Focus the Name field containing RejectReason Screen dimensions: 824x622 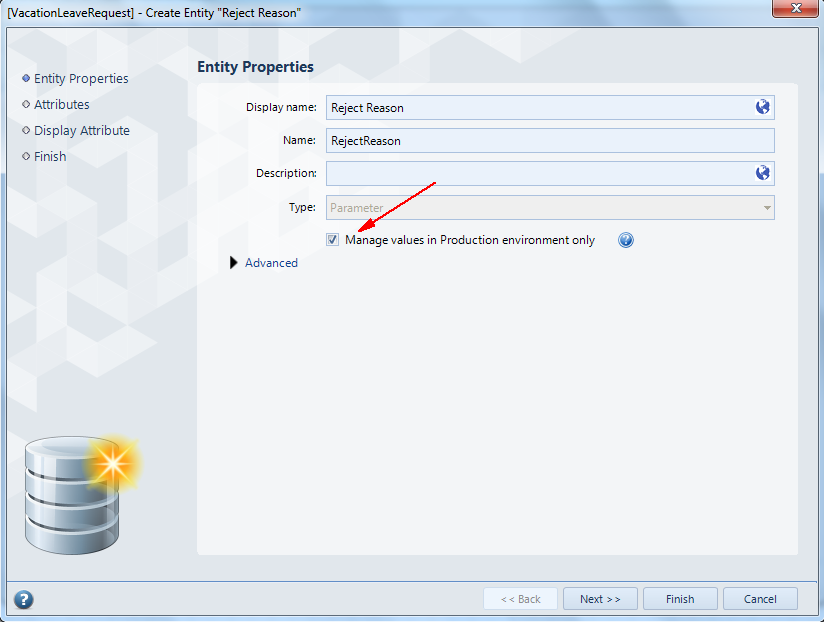[550, 141]
